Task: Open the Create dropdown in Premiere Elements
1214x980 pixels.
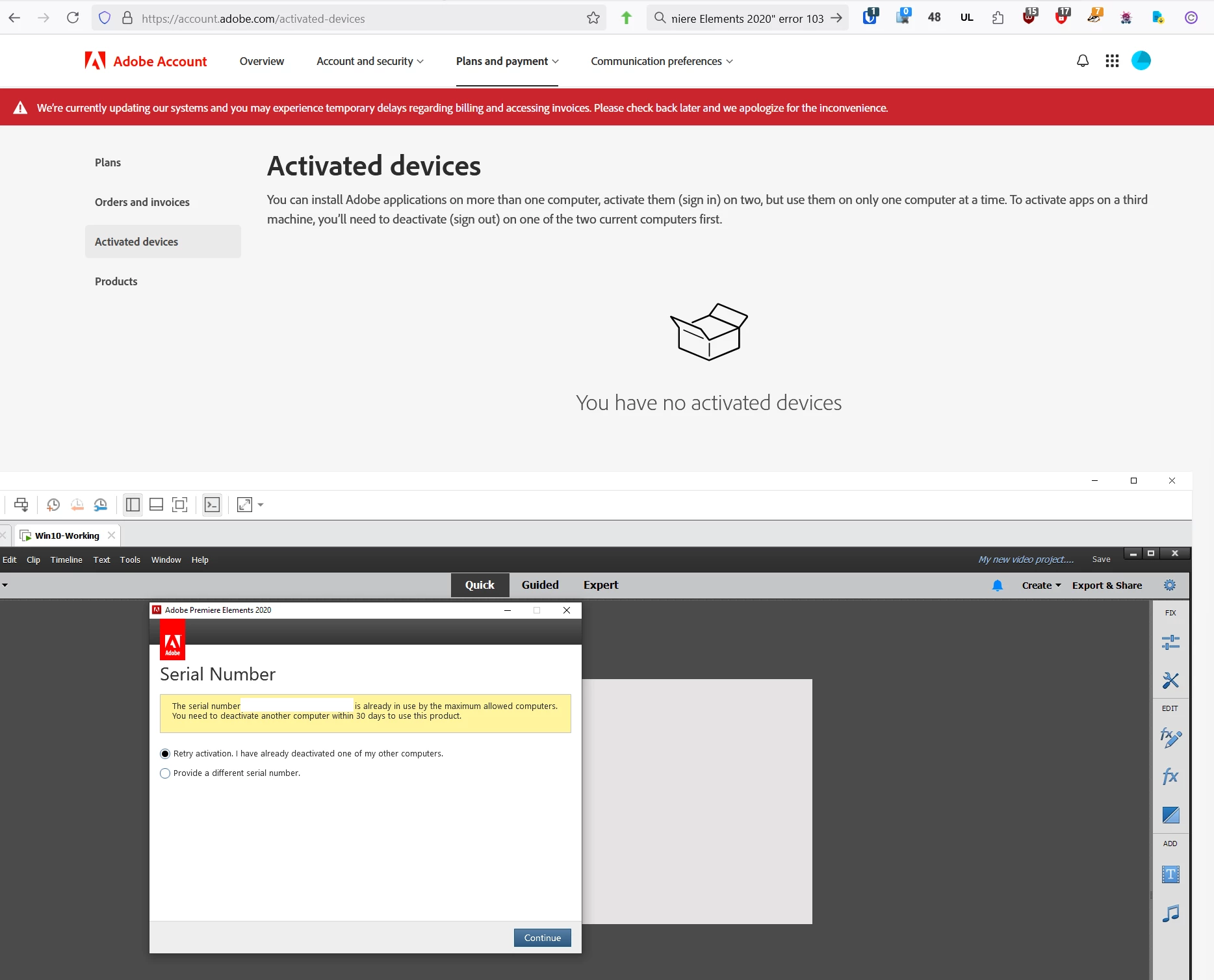Action: tap(1041, 586)
